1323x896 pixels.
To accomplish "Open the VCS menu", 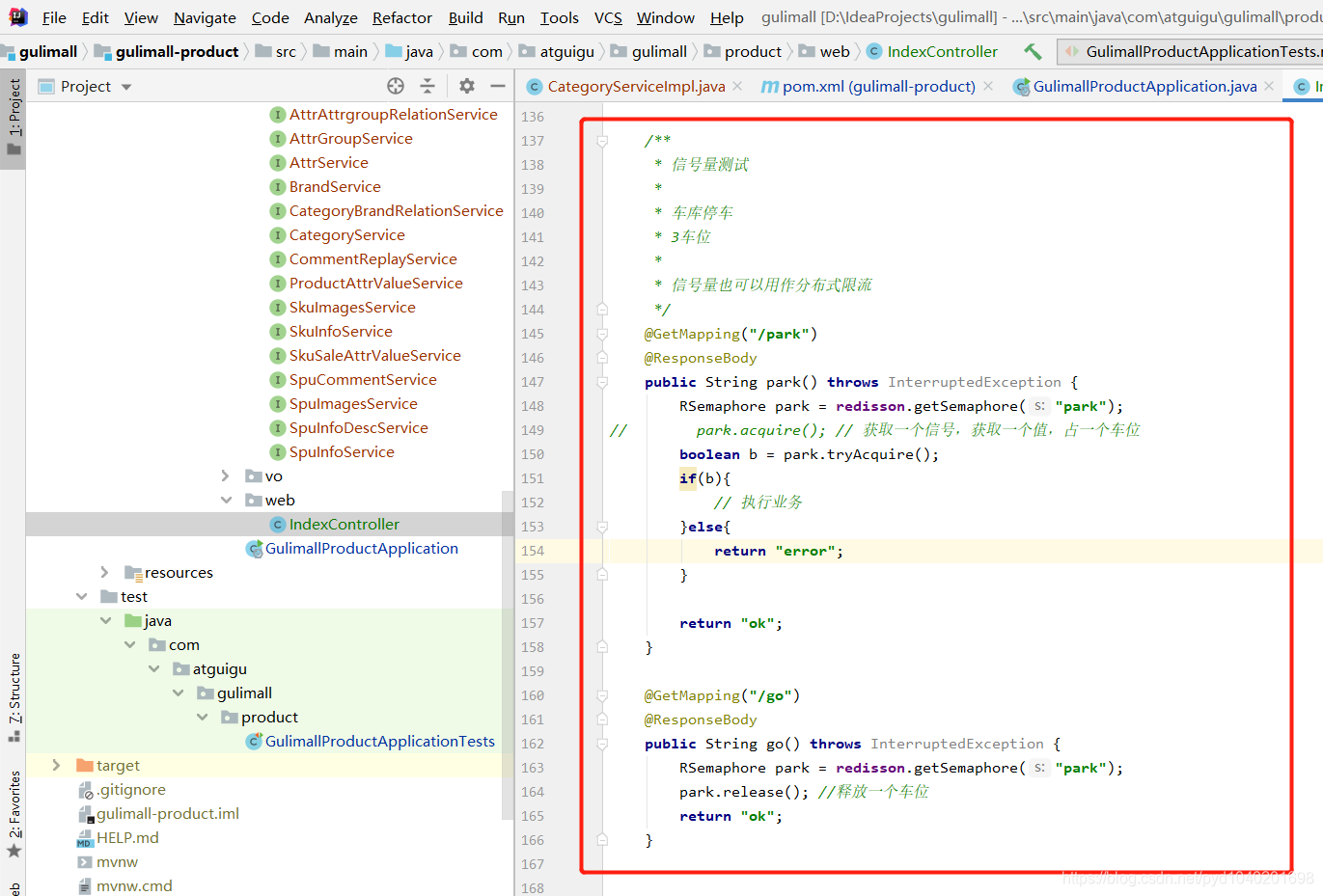I will 608,17.
